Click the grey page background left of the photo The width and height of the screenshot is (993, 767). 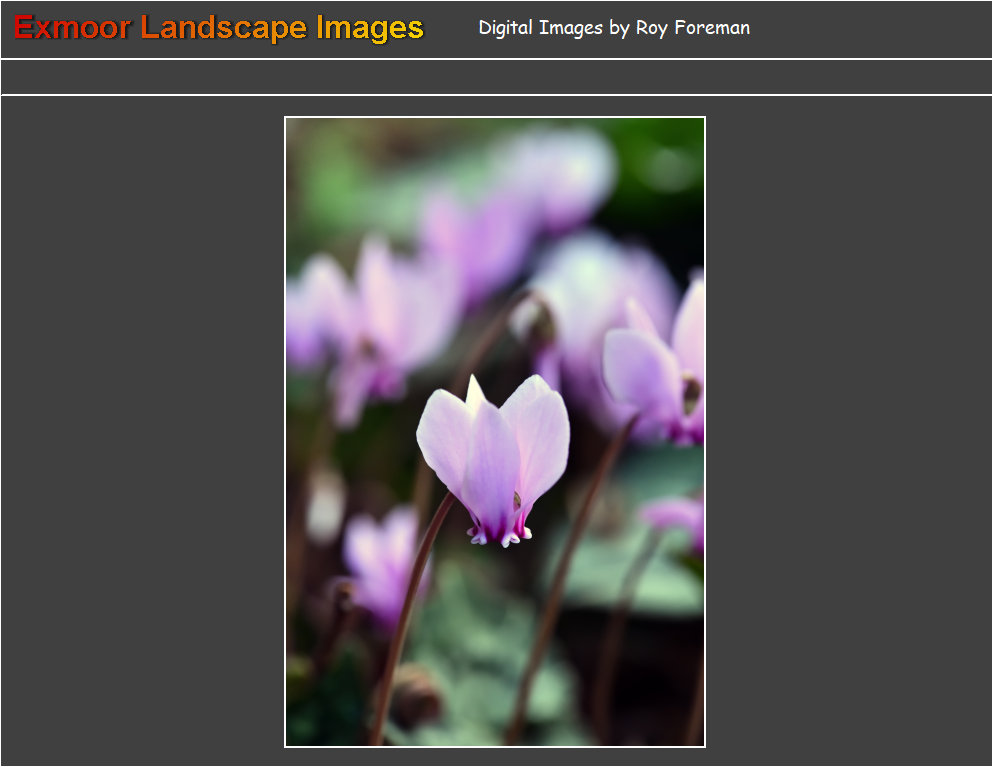[140, 430]
